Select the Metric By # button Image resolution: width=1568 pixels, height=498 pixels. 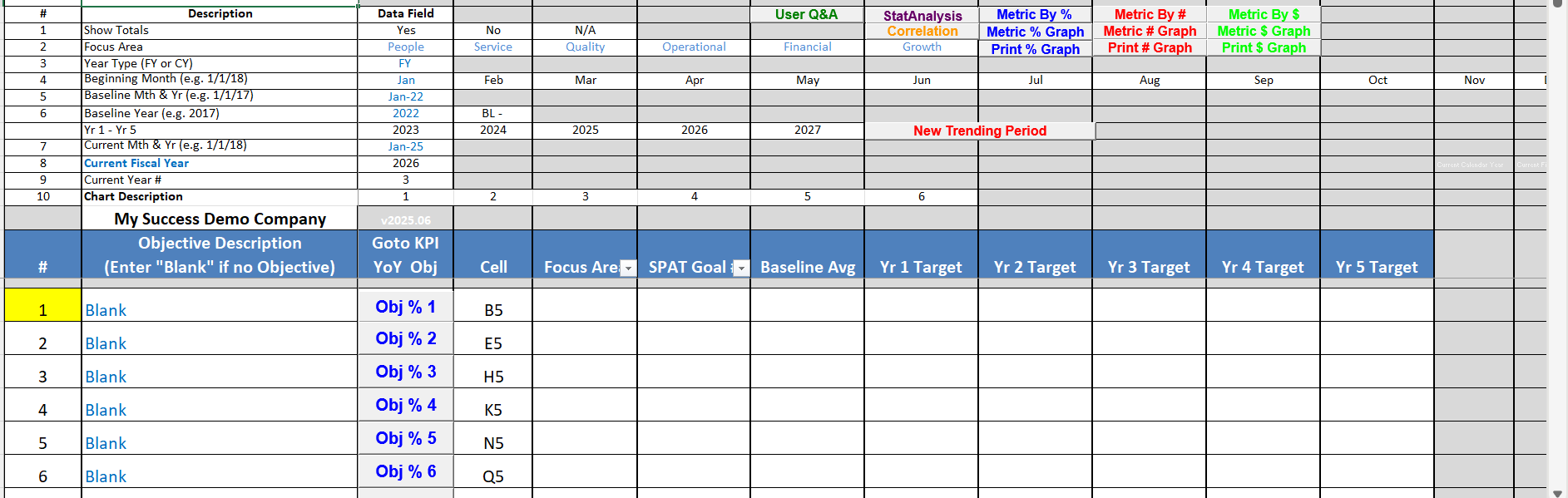[x=1150, y=14]
